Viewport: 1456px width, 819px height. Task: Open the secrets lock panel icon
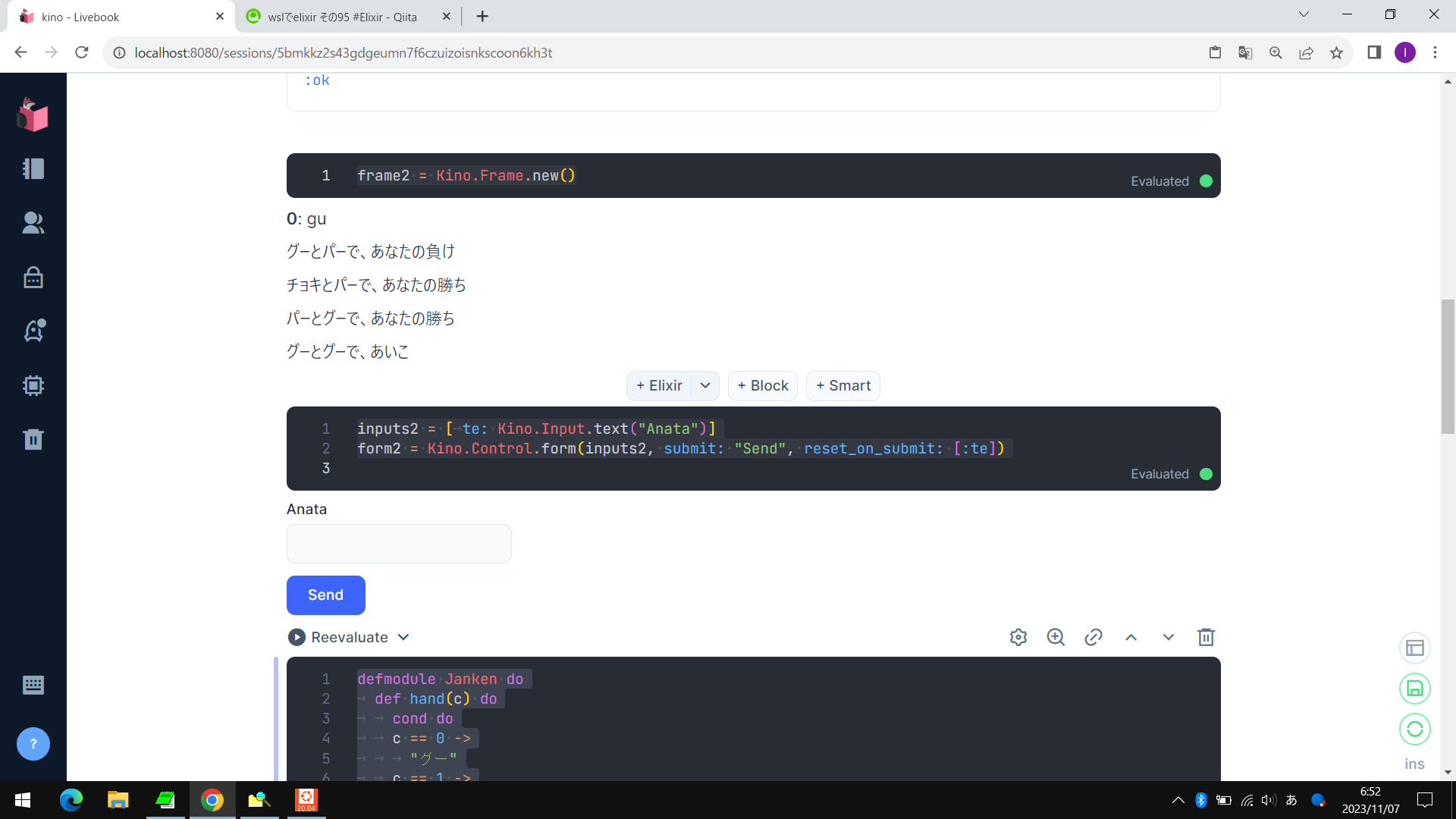click(x=33, y=277)
